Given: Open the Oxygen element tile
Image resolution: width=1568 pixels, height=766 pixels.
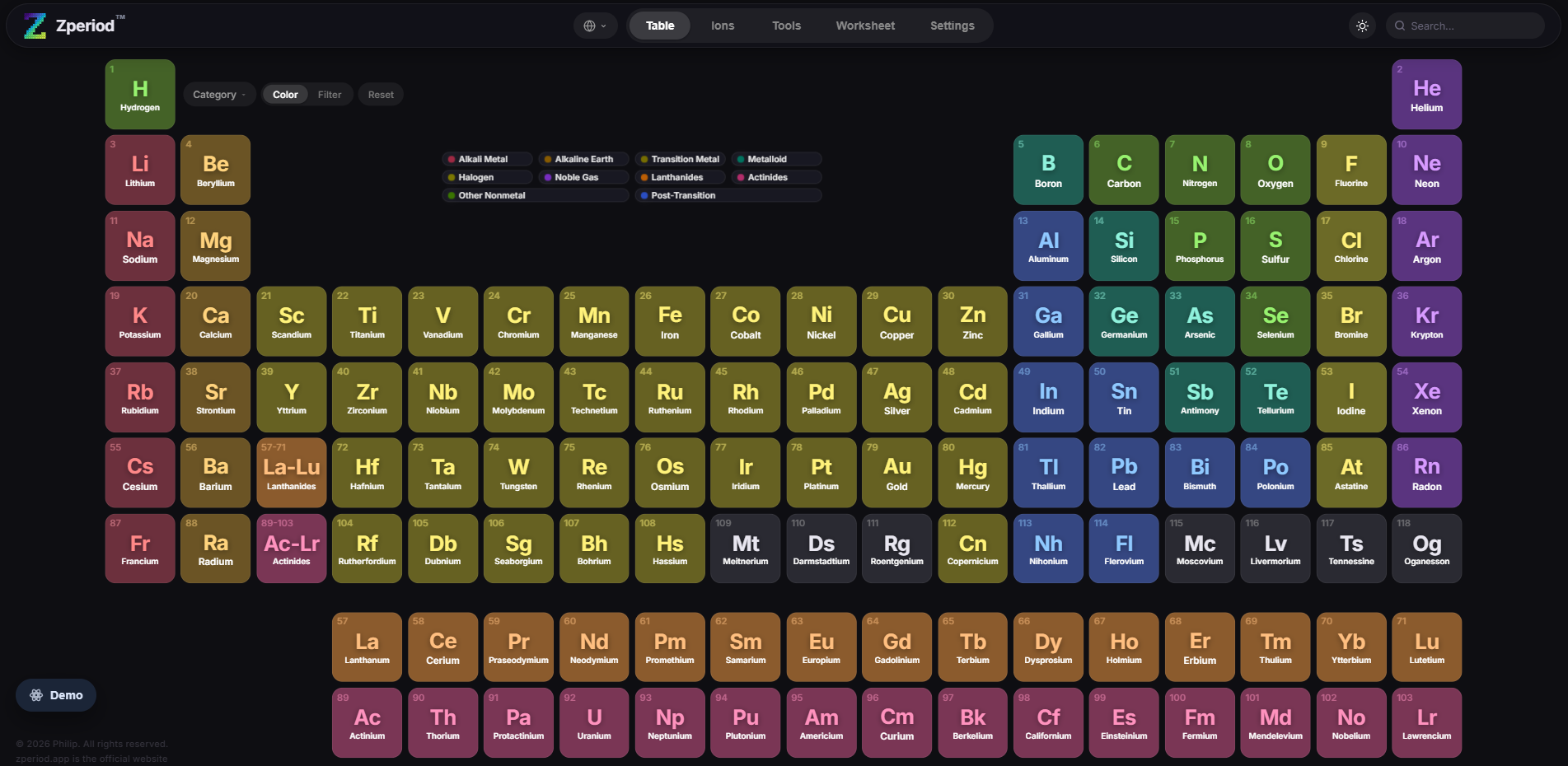Looking at the screenshot, I should point(1275,170).
